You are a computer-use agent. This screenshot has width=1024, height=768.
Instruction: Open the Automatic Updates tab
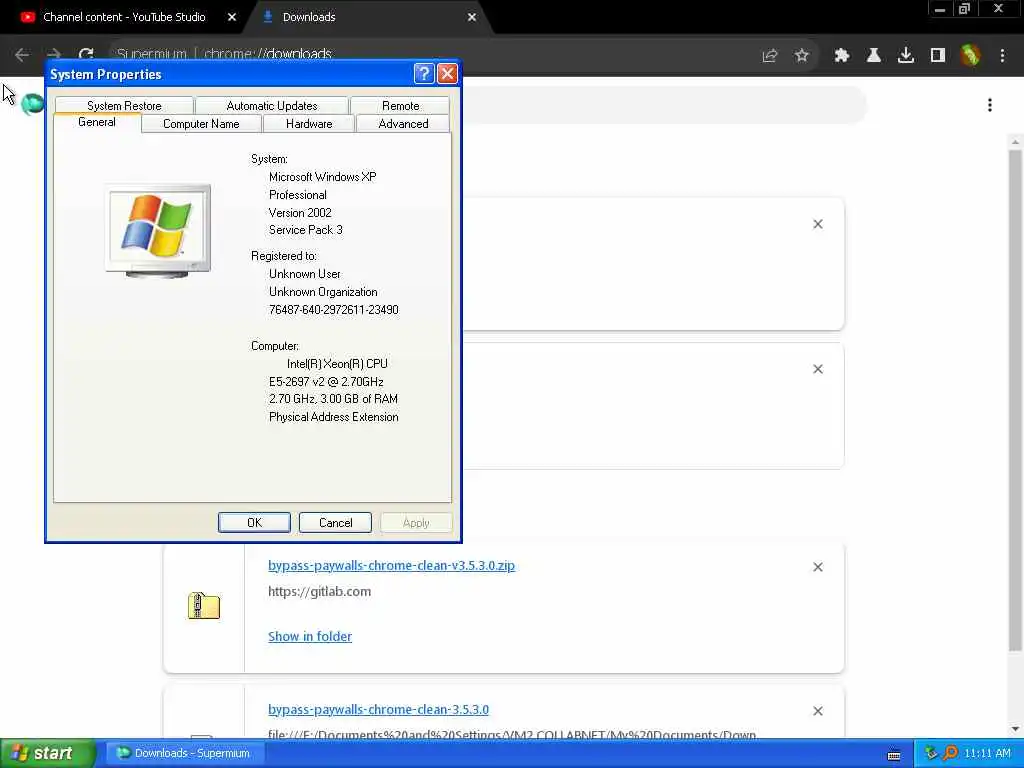coord(272,105)
